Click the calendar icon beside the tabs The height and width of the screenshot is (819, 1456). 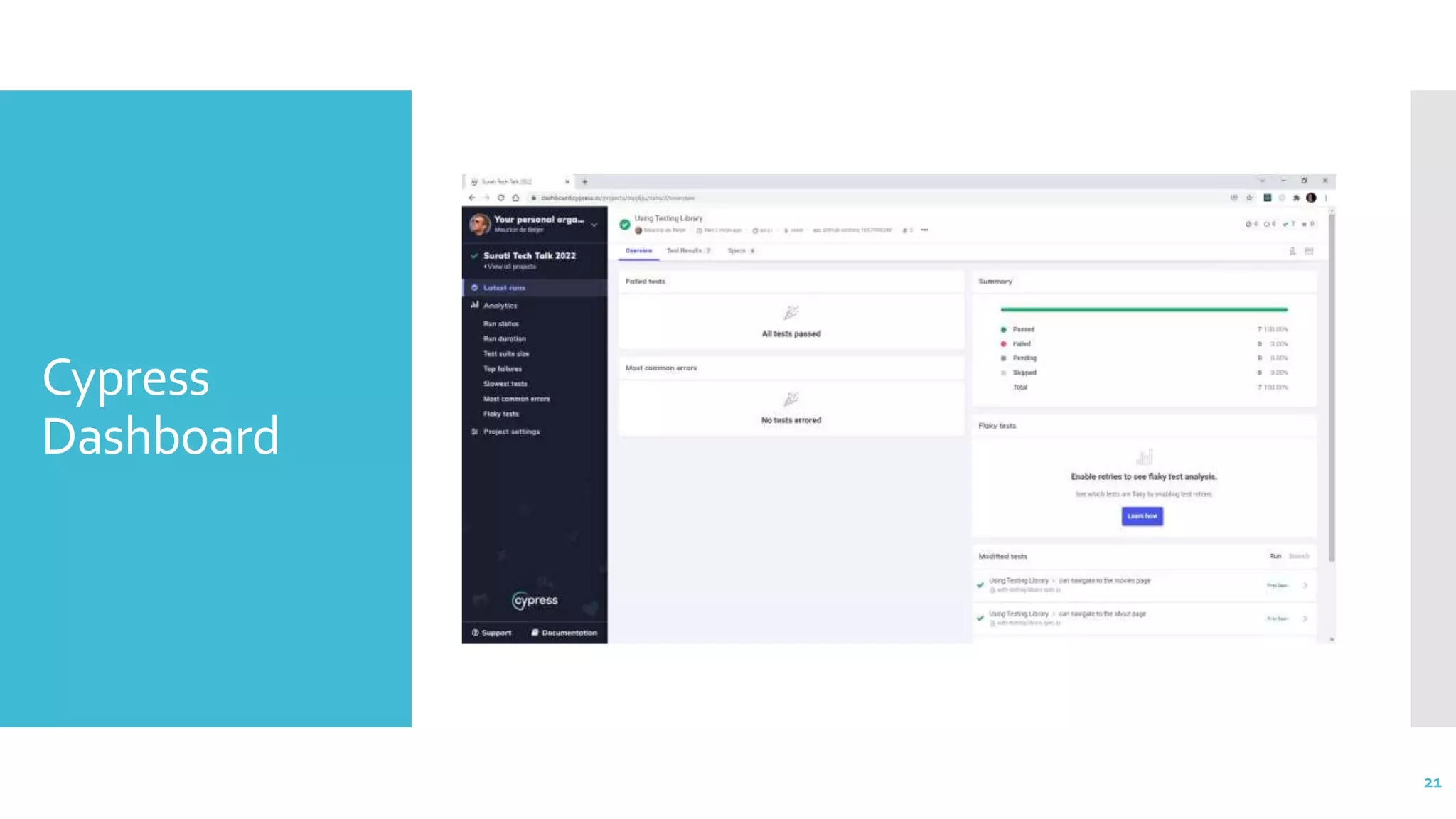pos(1309,251)
